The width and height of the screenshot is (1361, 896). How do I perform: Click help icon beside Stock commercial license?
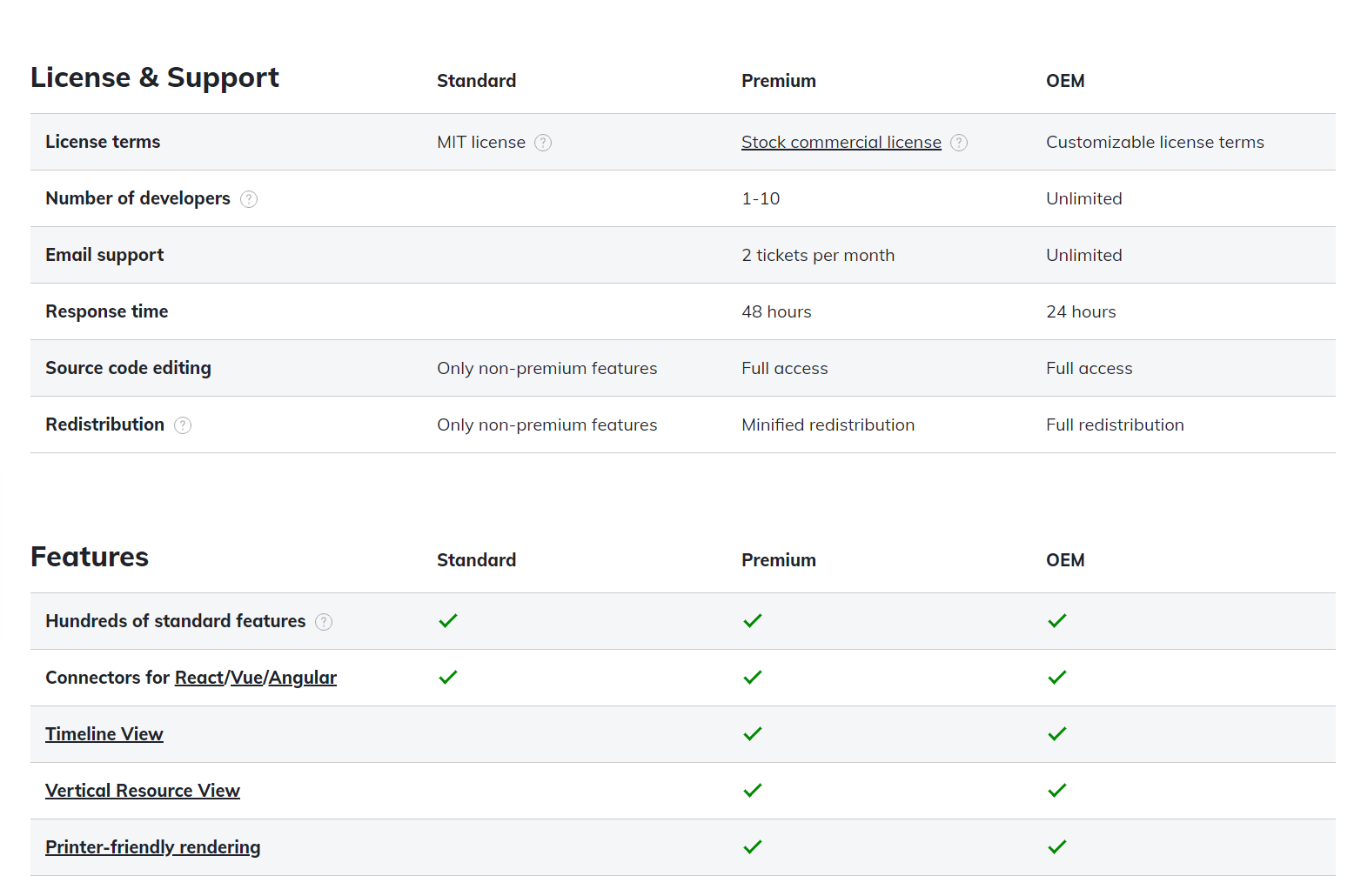(959, 143)
